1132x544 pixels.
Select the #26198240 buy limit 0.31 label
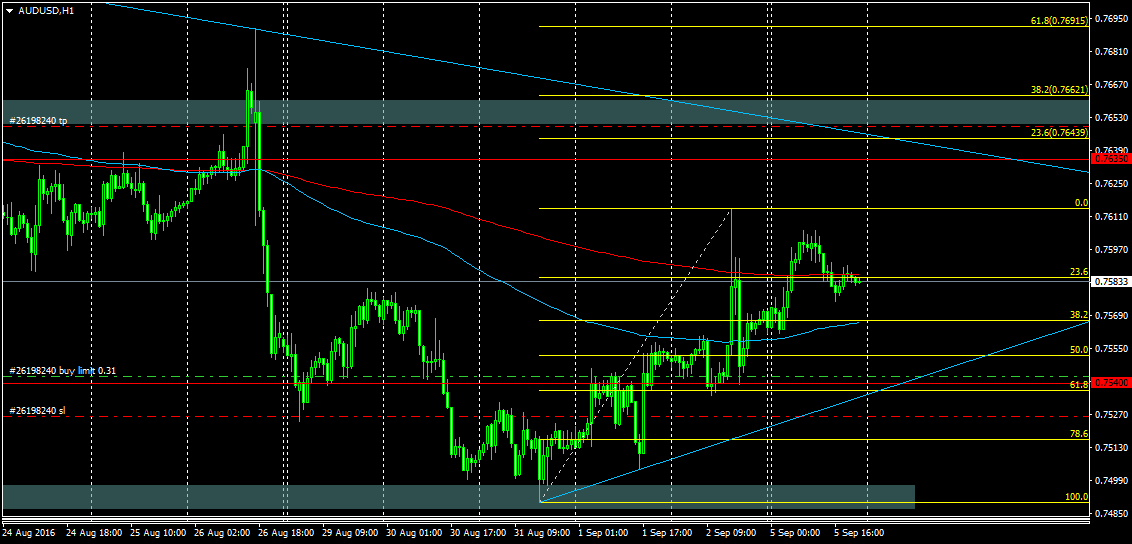63,371
